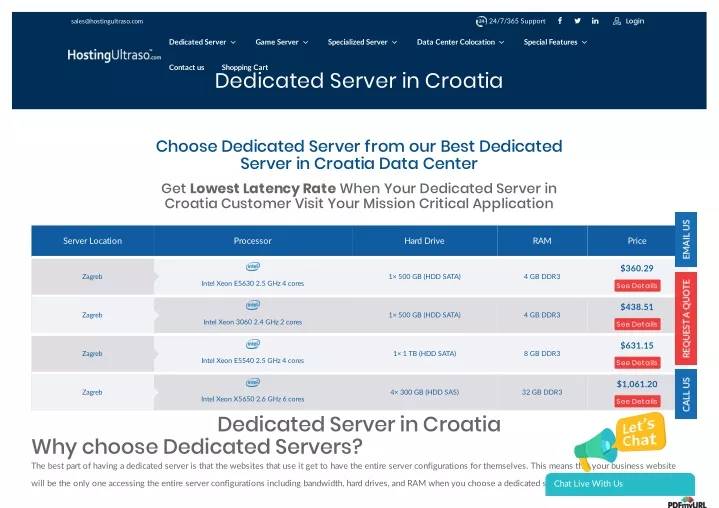Click the Server Location column header
The height and width of the screenshot is (508, 719).
point(93,241)
